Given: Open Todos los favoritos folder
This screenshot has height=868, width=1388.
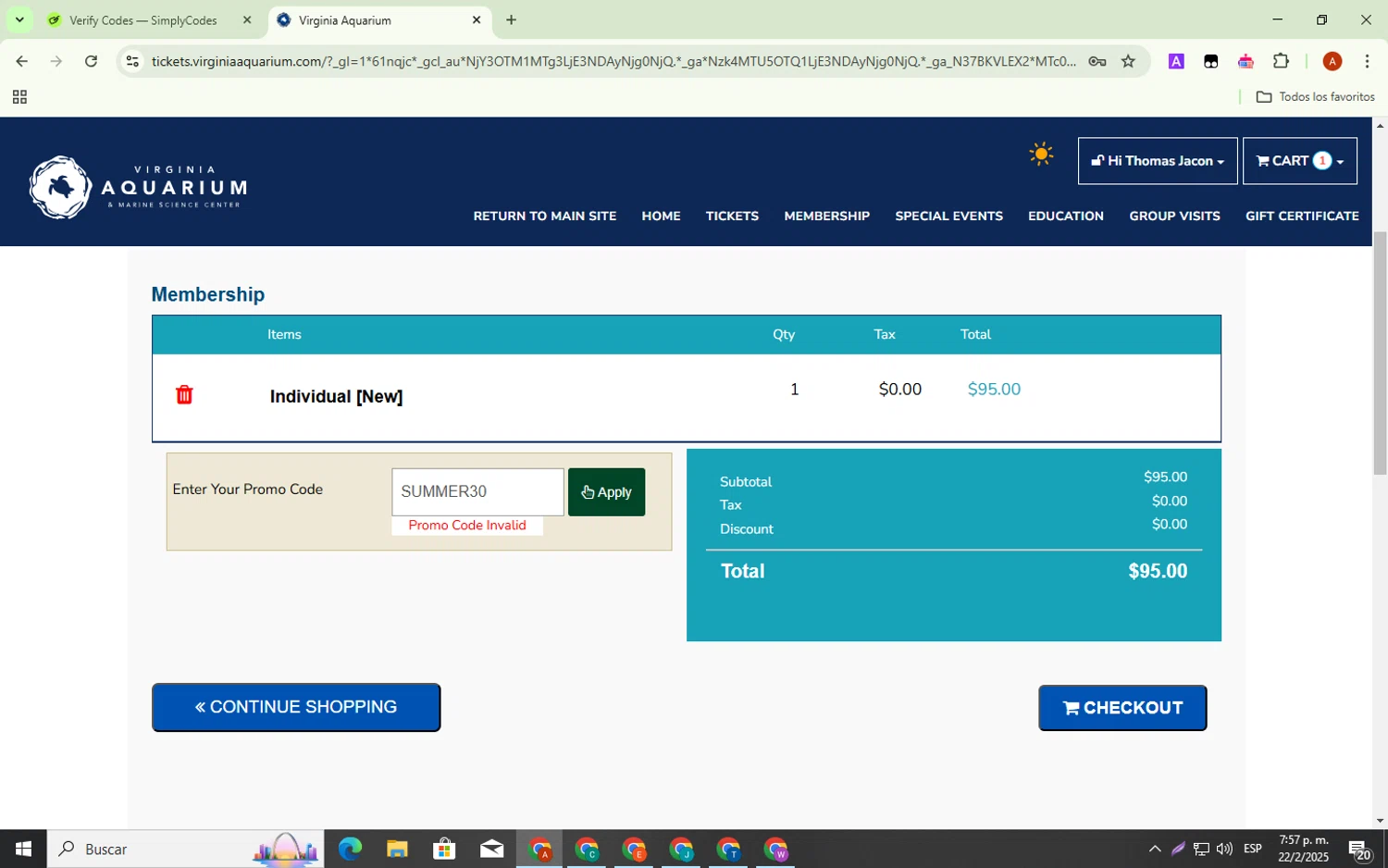Looking at the screenshot, I should [x=1315, y=97].
